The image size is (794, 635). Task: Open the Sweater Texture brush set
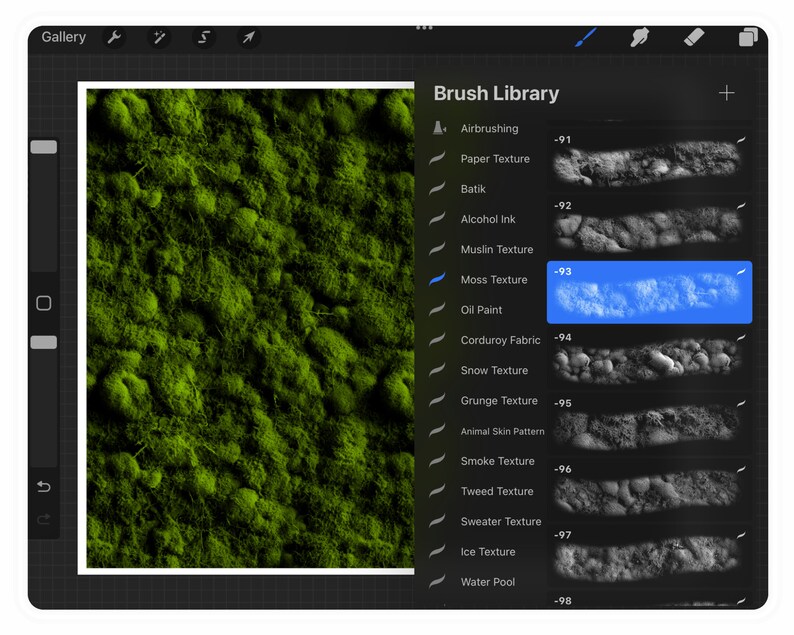pos(486,522)
